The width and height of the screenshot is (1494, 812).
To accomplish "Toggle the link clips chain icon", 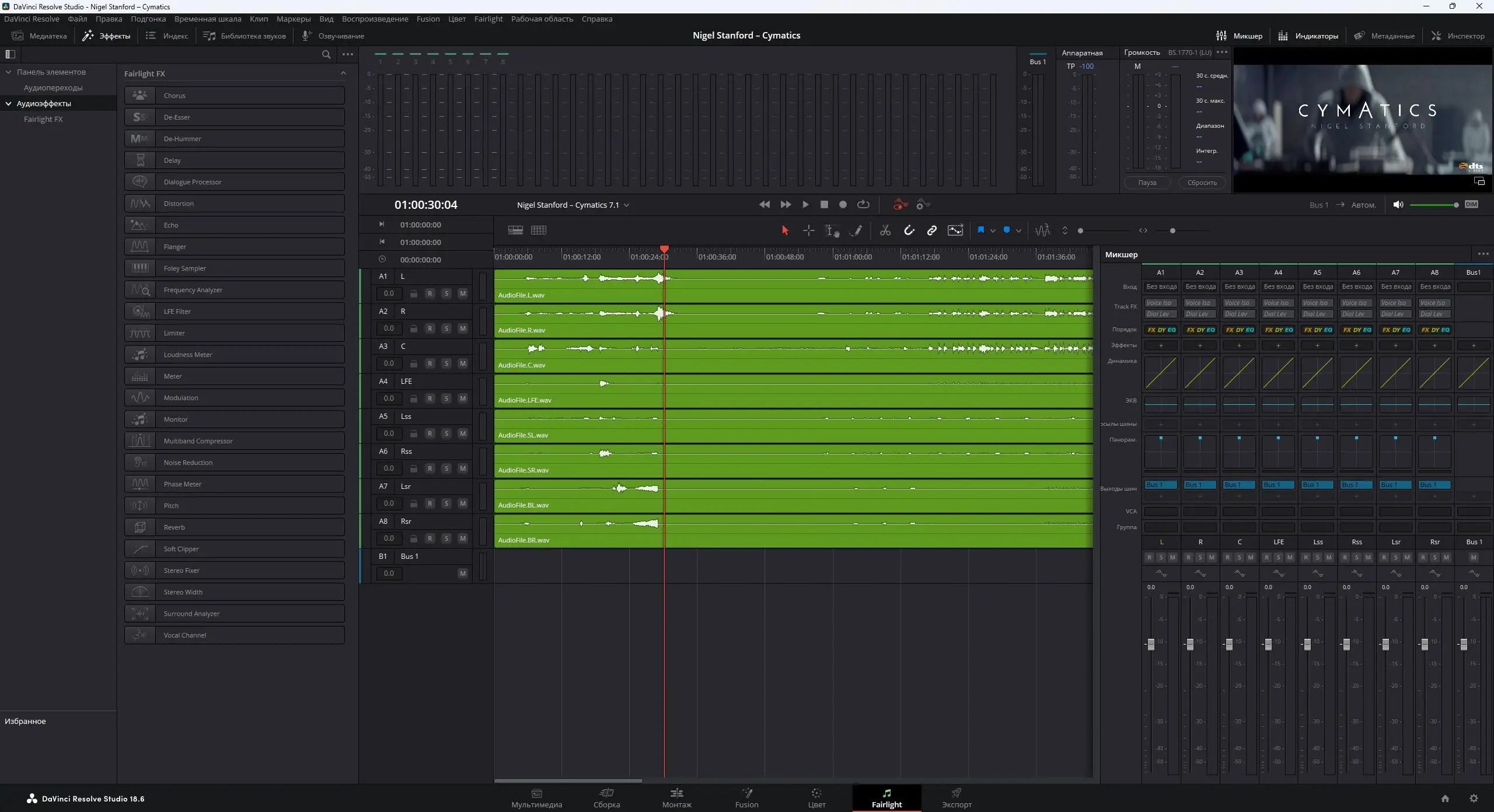I will (932, 230).
